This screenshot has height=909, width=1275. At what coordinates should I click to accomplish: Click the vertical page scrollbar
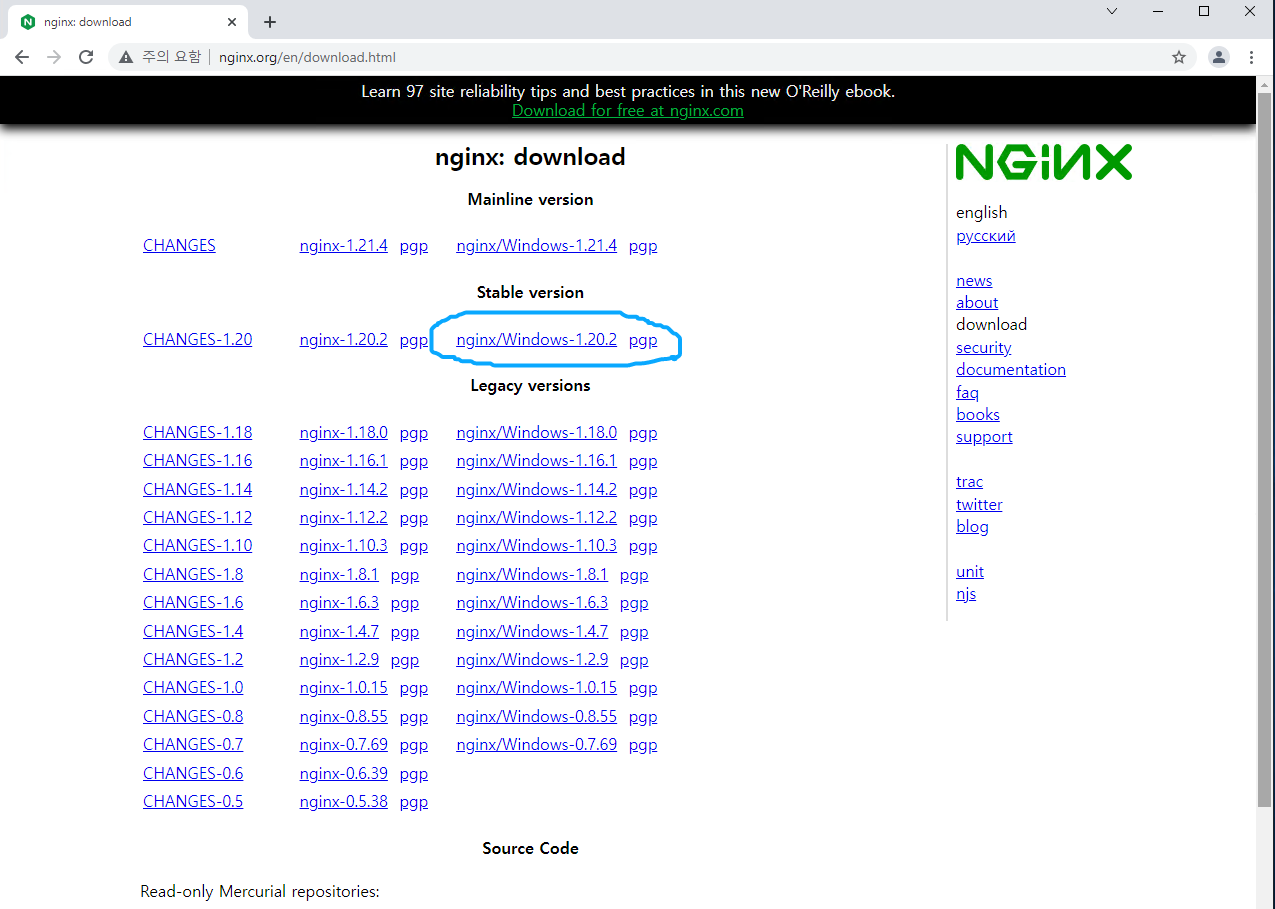pos(1265,450)
